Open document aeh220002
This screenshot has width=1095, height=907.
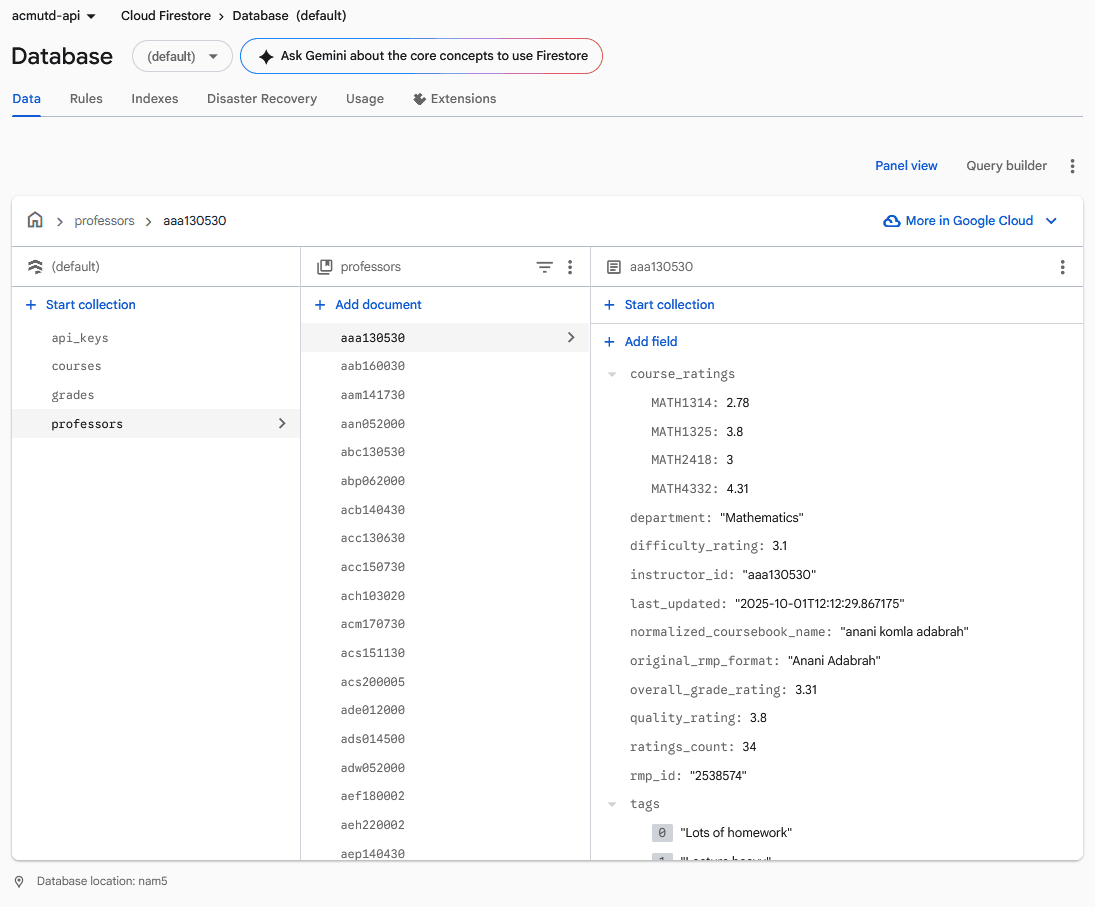446,825
